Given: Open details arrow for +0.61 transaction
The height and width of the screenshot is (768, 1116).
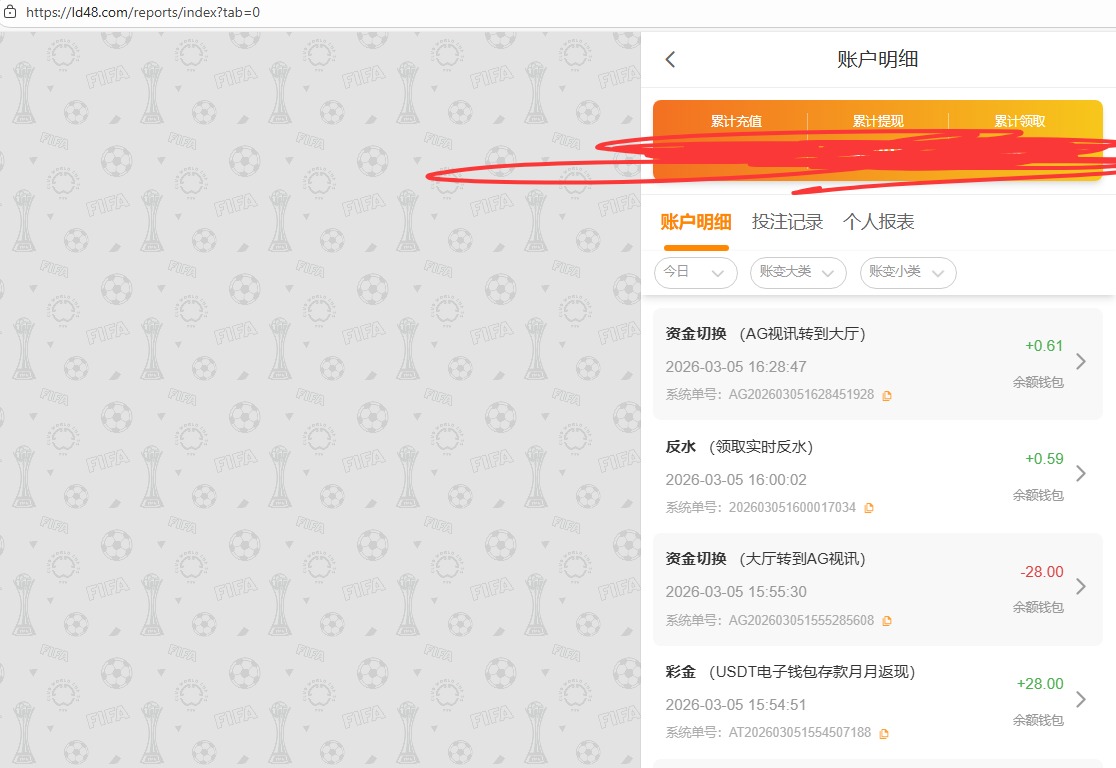Looking at the screenshot, I should tap(1080, 361).
